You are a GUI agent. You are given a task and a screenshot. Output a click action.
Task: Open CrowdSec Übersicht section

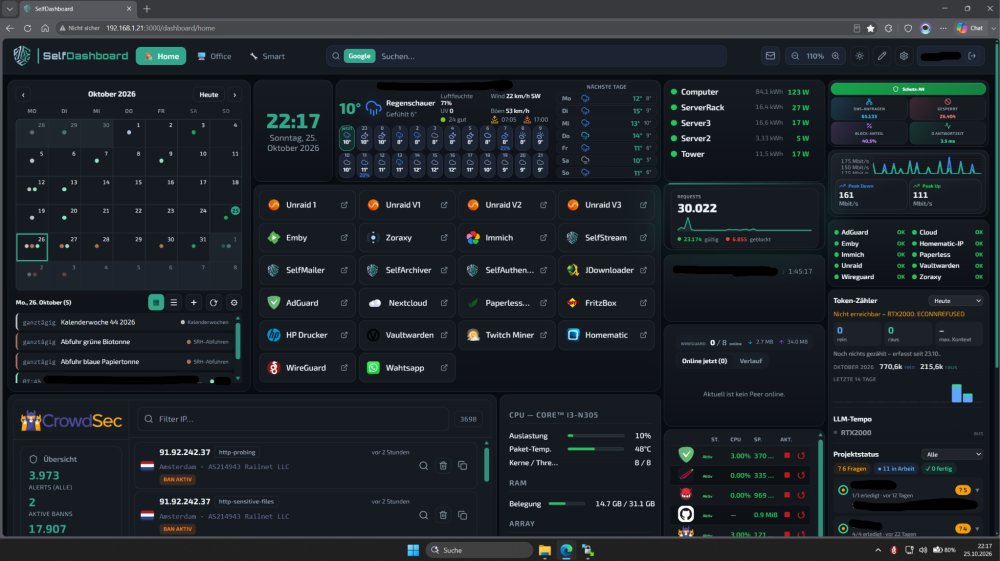53,459
